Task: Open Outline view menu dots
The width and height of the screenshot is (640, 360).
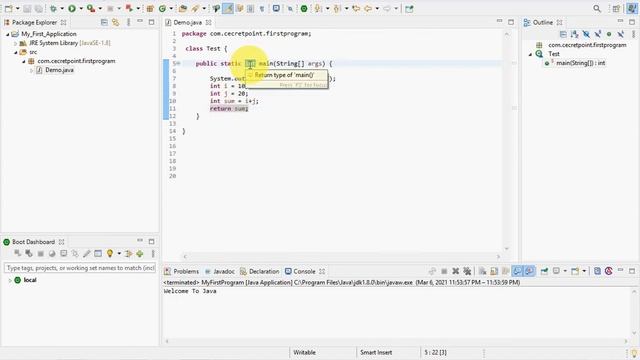Action: click(633, 34)
